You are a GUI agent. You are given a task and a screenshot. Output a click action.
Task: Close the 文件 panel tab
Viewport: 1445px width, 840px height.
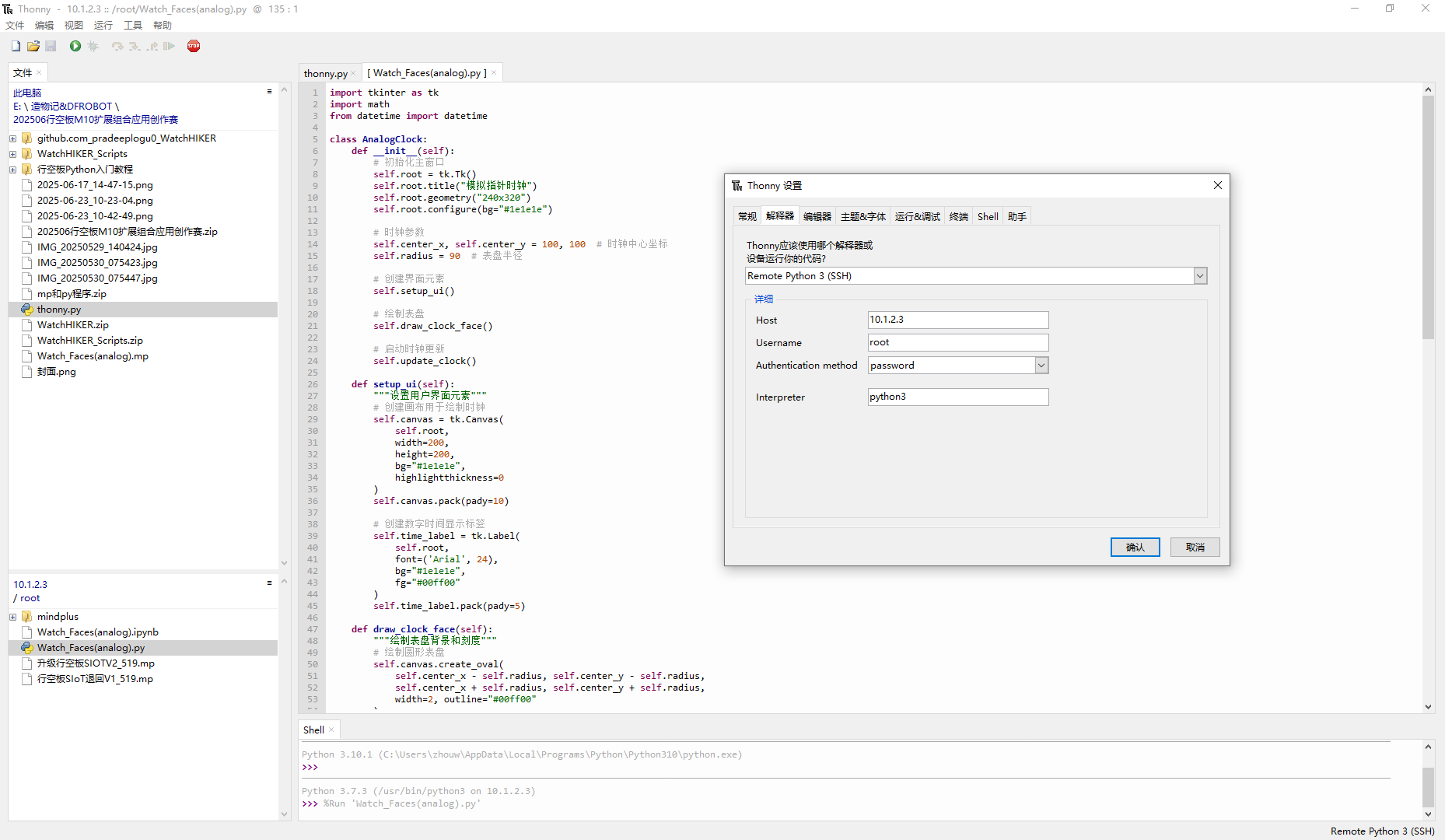click(x=39, y=73)
